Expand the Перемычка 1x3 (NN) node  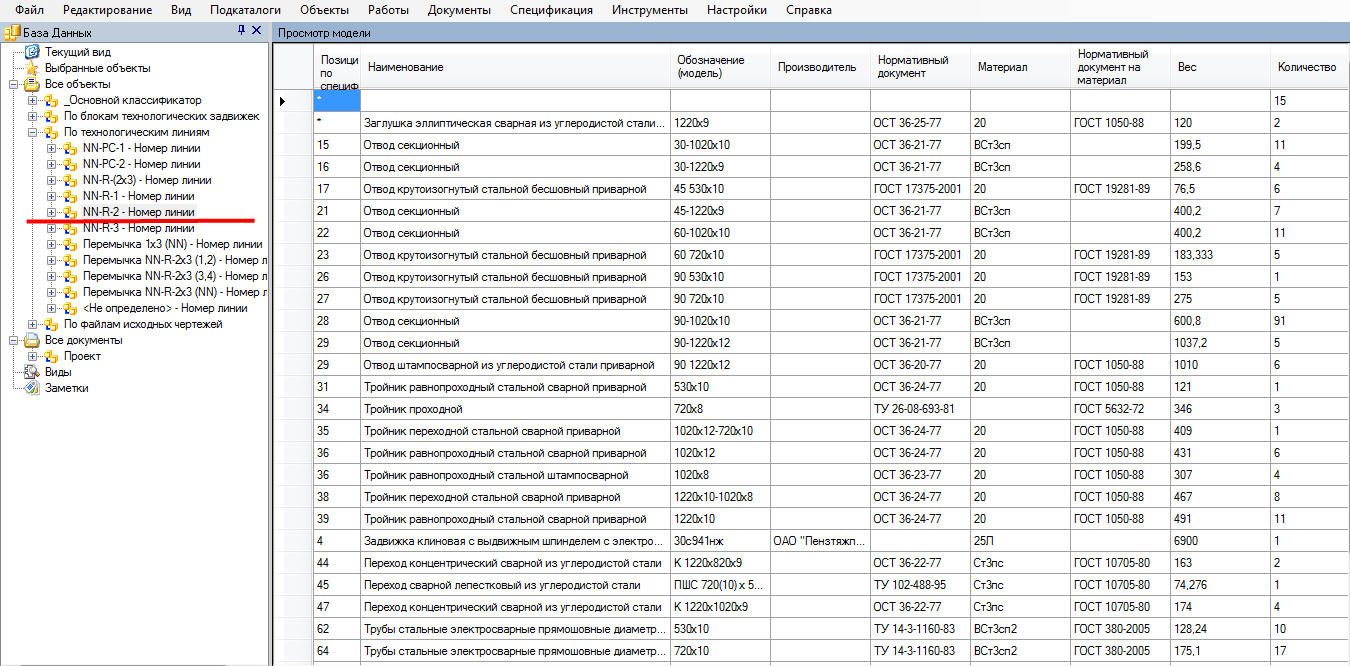click(x=51, y=244)
